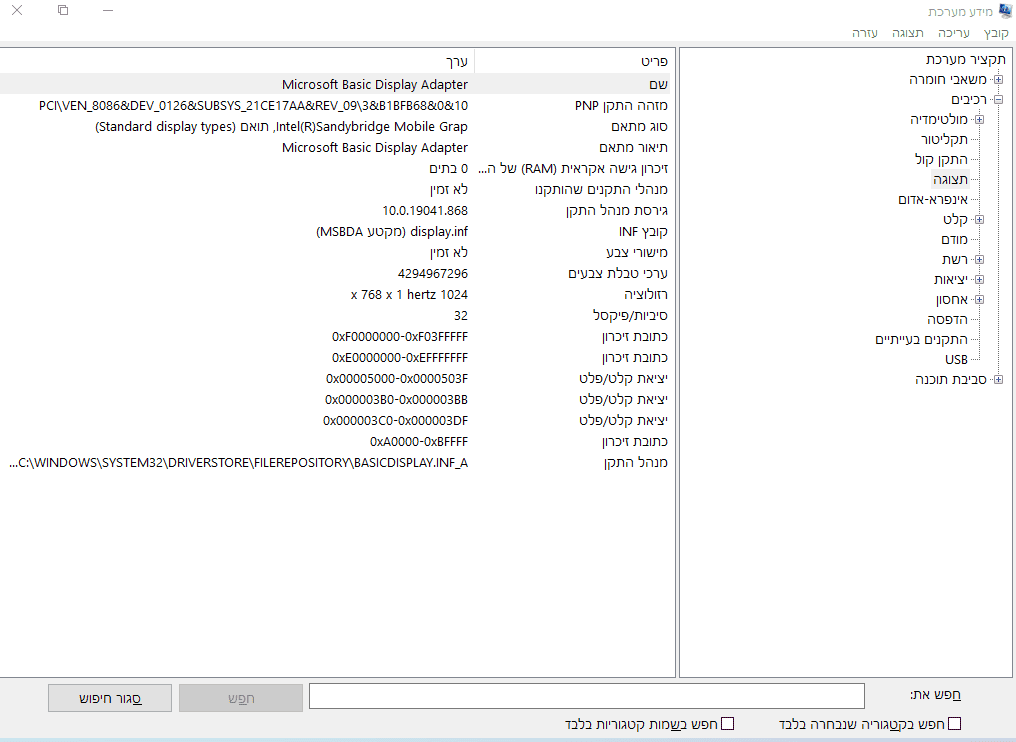
Task: Click the חפש את search input field
Action: point(587,696)
